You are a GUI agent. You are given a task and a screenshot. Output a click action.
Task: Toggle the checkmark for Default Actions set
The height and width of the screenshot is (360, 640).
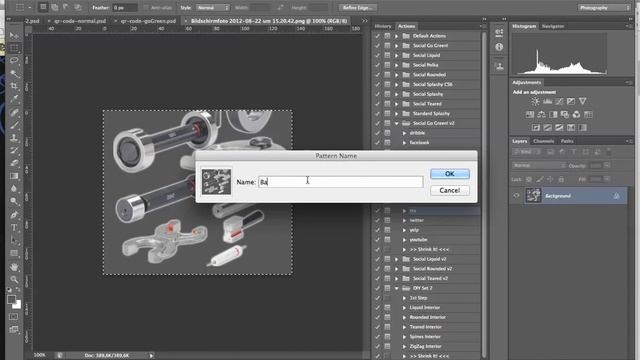[378, 36]
